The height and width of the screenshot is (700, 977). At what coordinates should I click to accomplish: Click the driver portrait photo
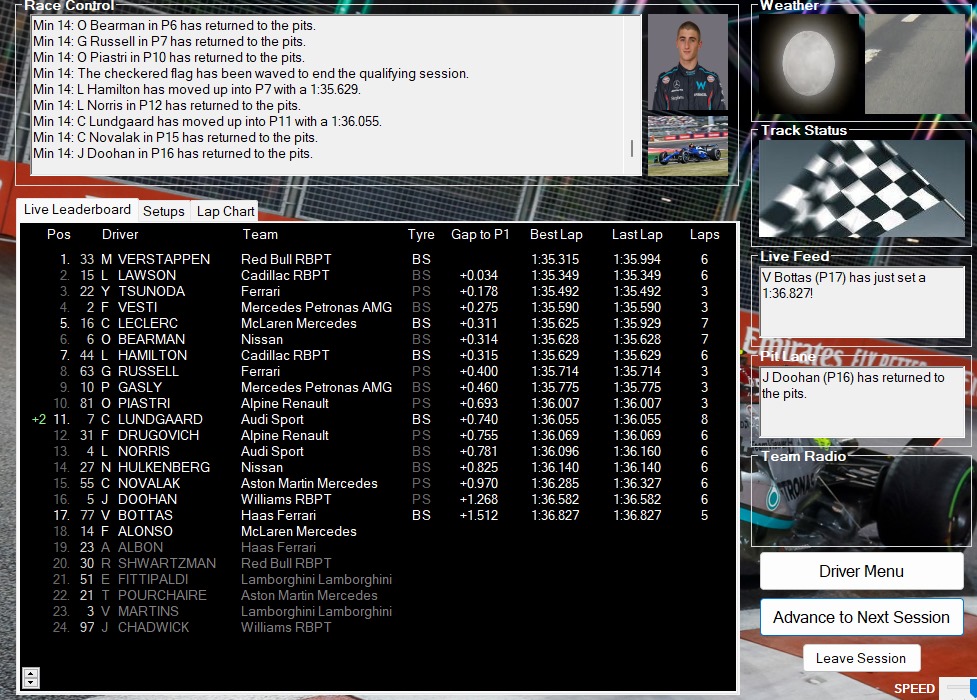coord(688,62)
